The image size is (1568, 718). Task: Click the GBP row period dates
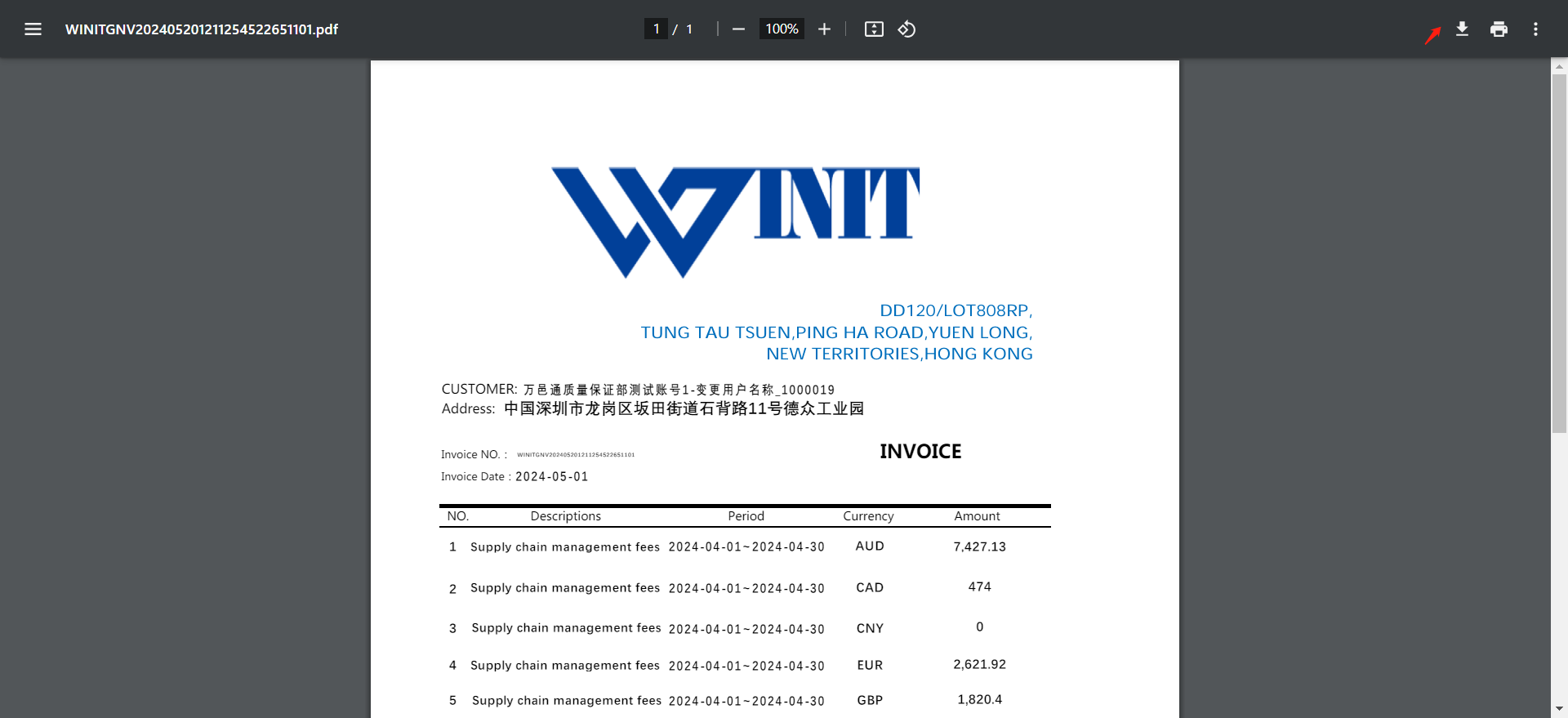tap(746, 702)
